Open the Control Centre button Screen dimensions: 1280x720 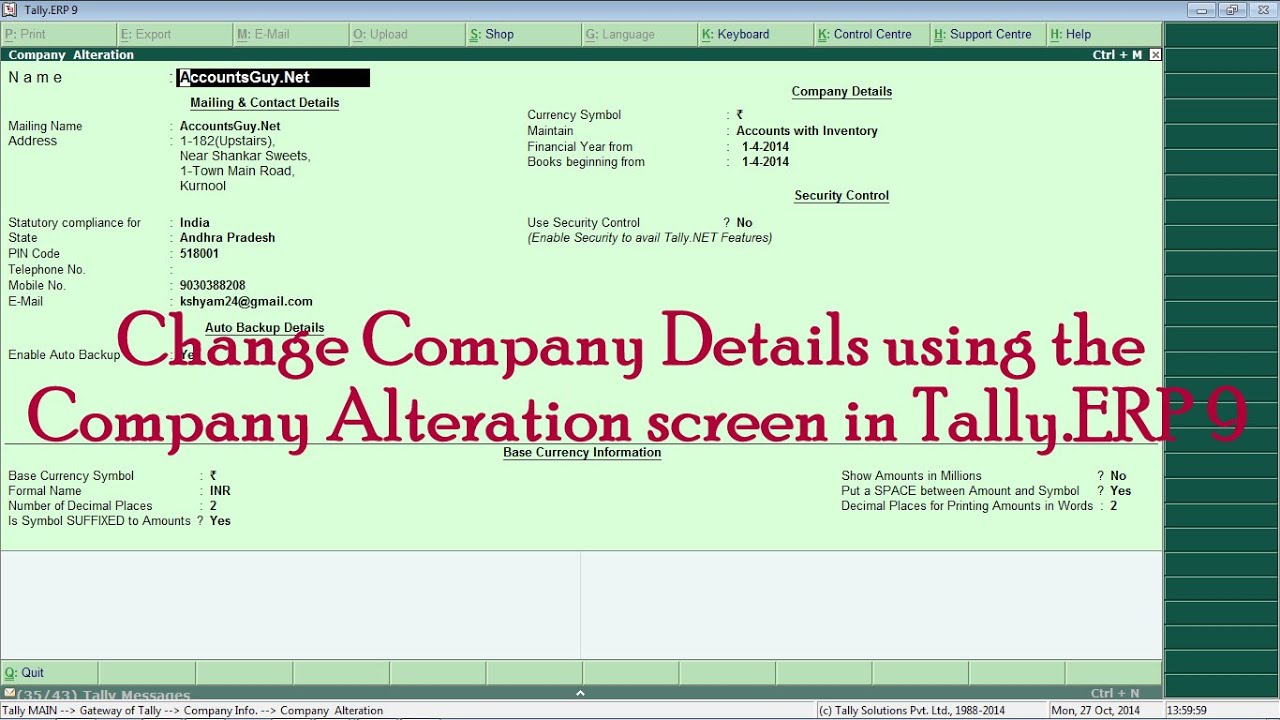pos(871,34)
